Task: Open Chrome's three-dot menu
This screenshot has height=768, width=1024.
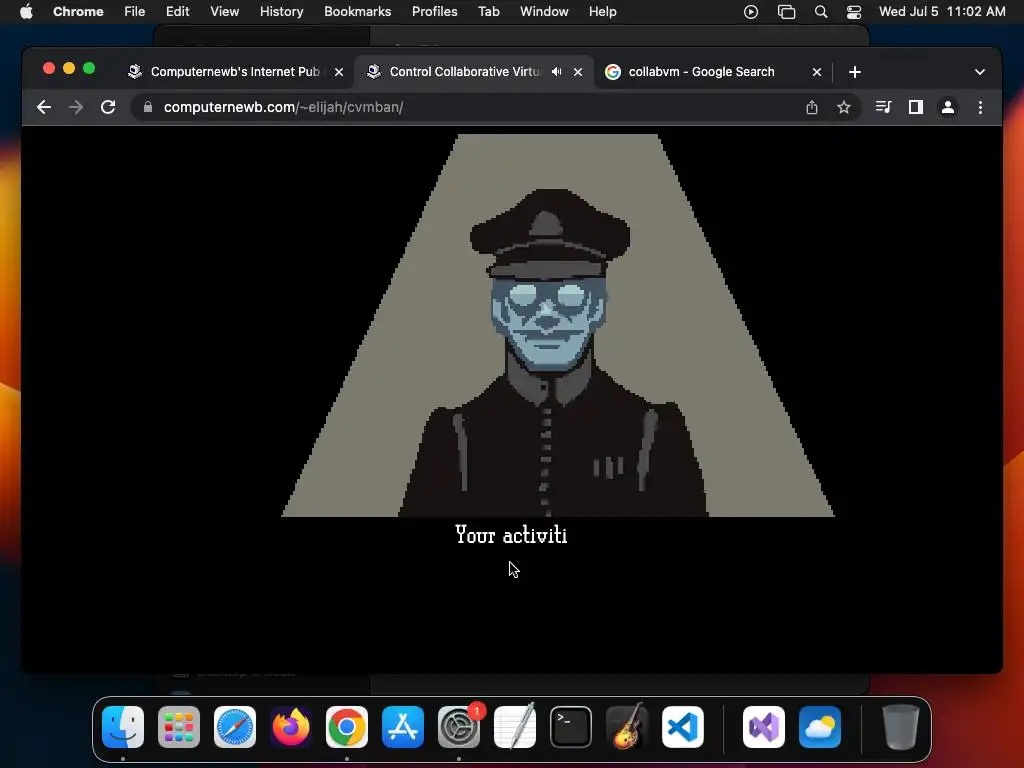Action: [980, 107]
